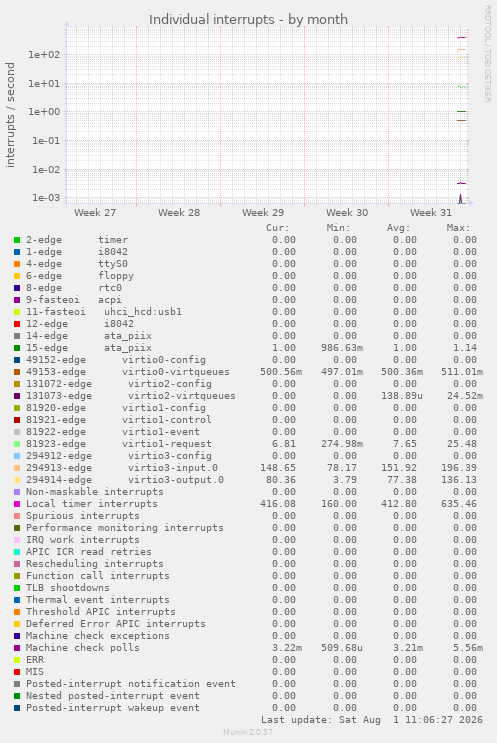Click the 'Rescheduling interrupts' legend label
The width and height of the screenshot is (497, 743).
click(95, 564)
